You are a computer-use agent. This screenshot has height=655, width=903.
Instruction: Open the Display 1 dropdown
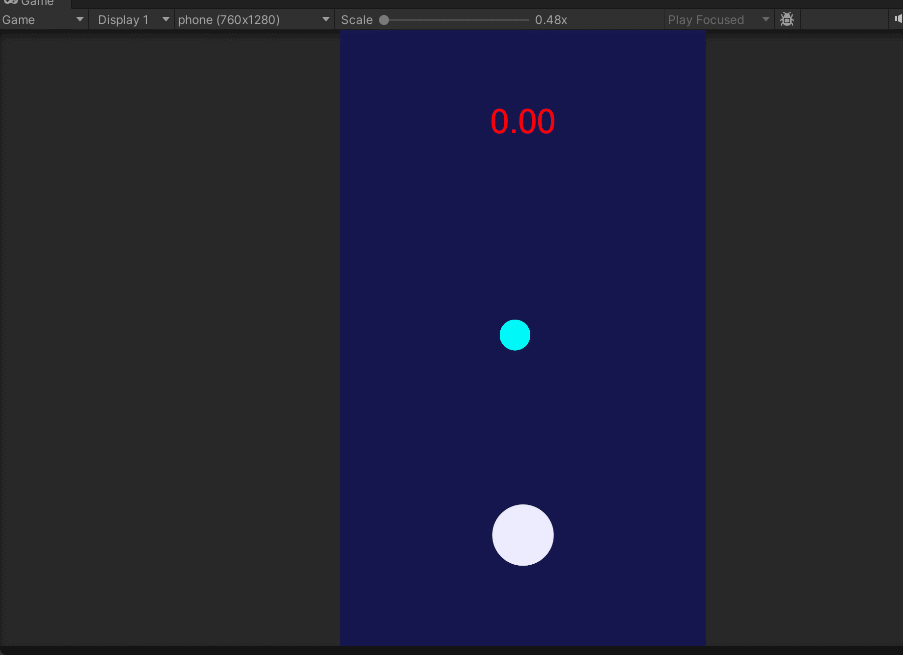coord(132,20)
